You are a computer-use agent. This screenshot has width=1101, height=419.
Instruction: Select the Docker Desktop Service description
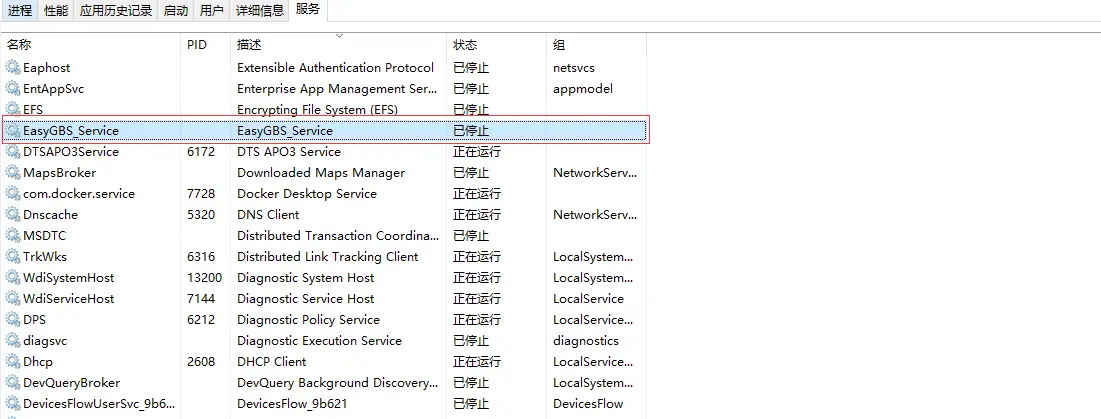pos(306,194)
